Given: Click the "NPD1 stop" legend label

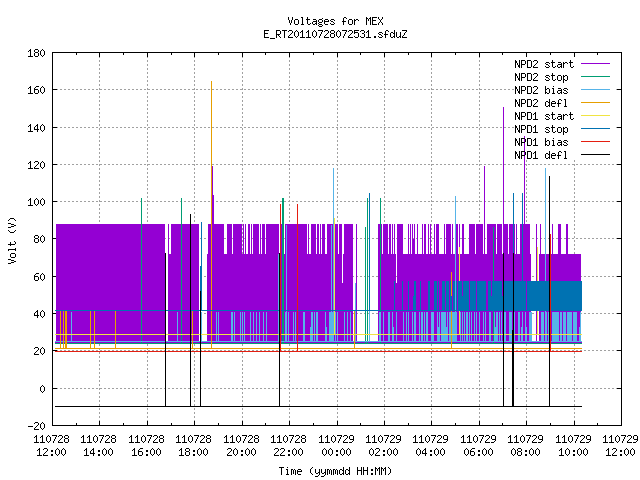Looking at the screenshot, I should (x=541, y=129).
